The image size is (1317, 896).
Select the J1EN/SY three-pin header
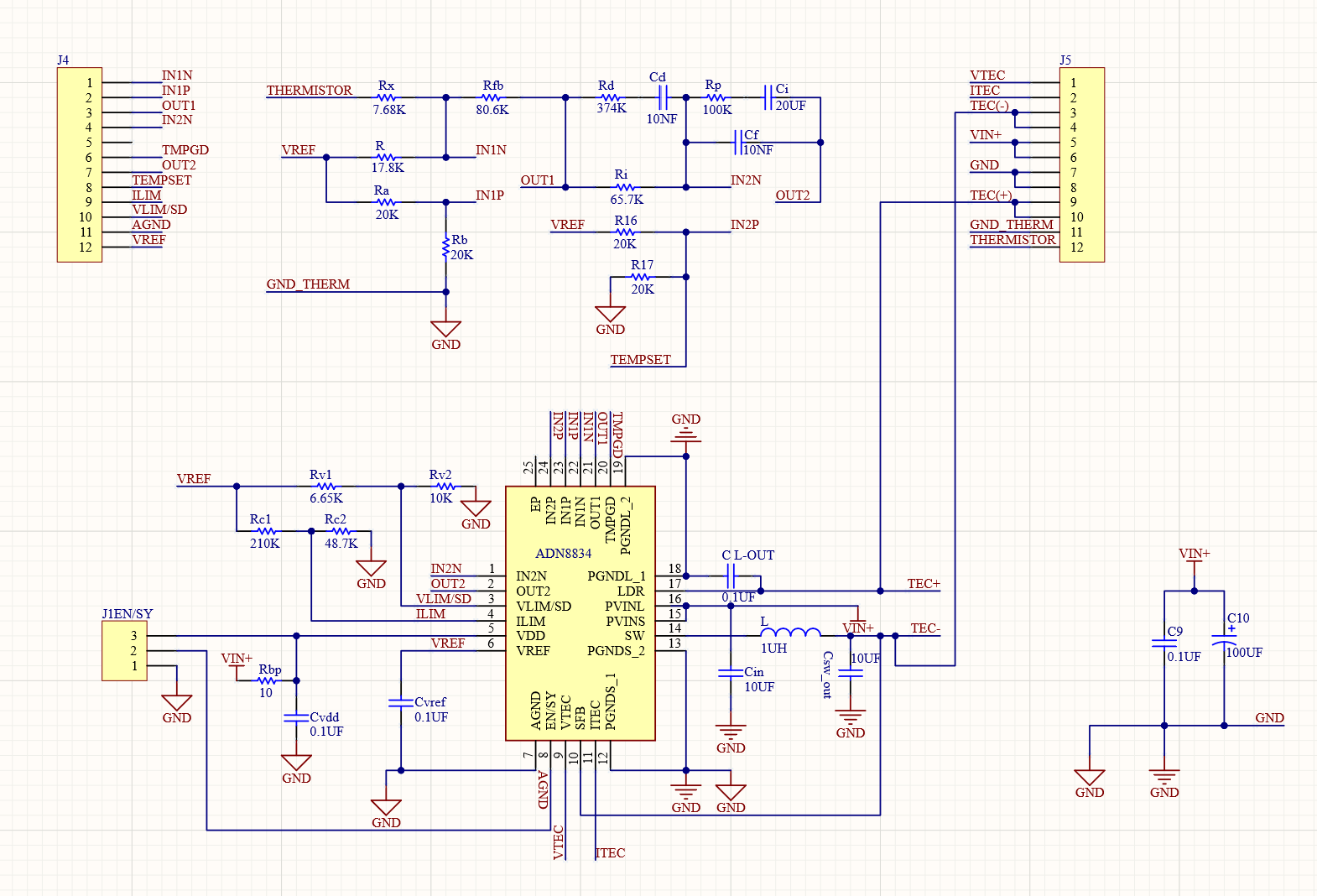click(124, 650)
